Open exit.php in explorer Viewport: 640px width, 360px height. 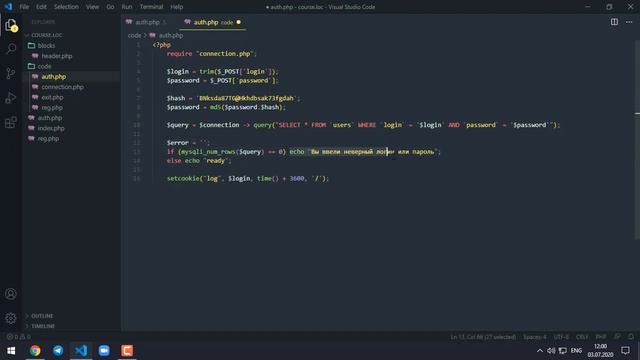point(52,97)
